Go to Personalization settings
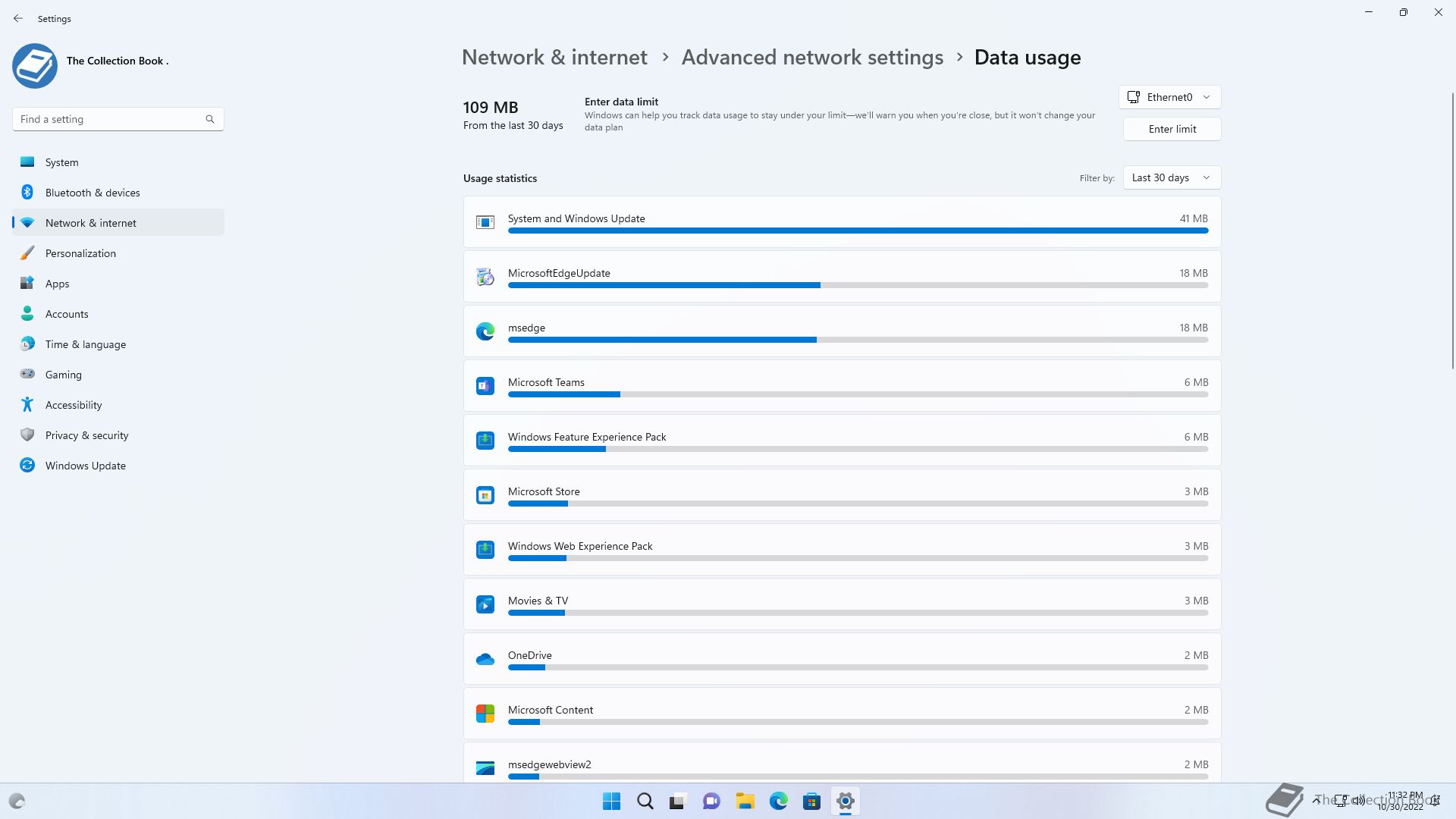The width and height of the screenshot is (1456, 819). point(118,253)
